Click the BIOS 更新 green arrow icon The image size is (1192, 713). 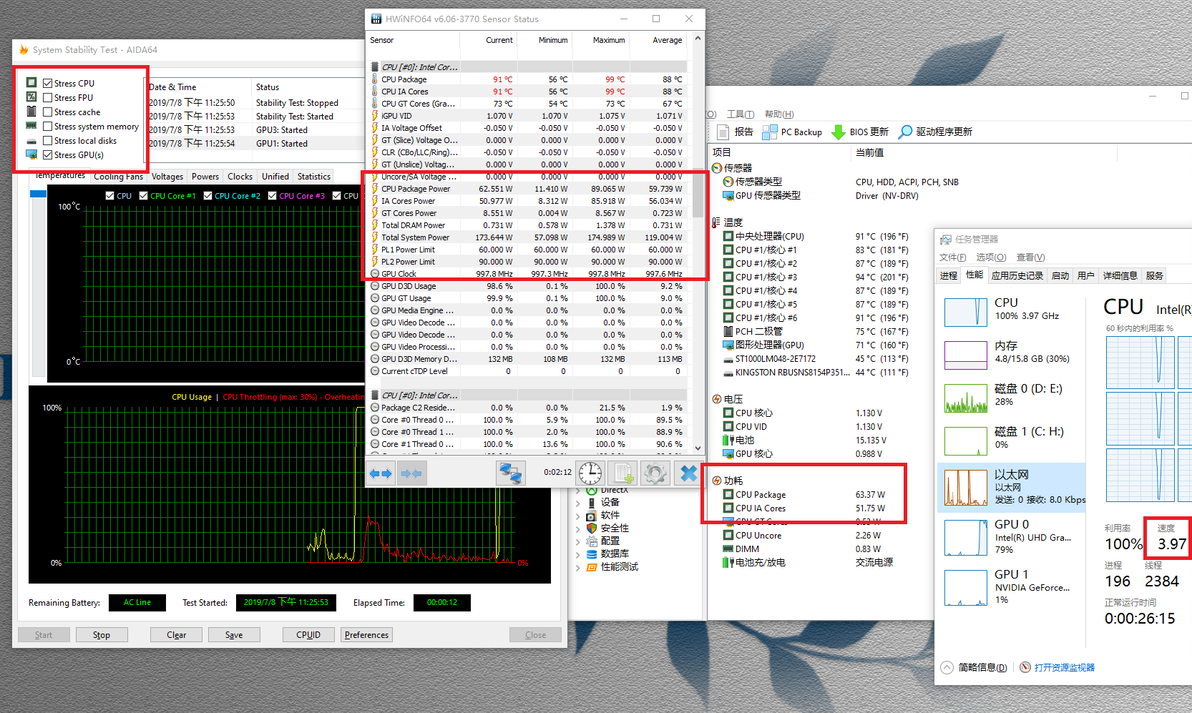pos(838,132)
